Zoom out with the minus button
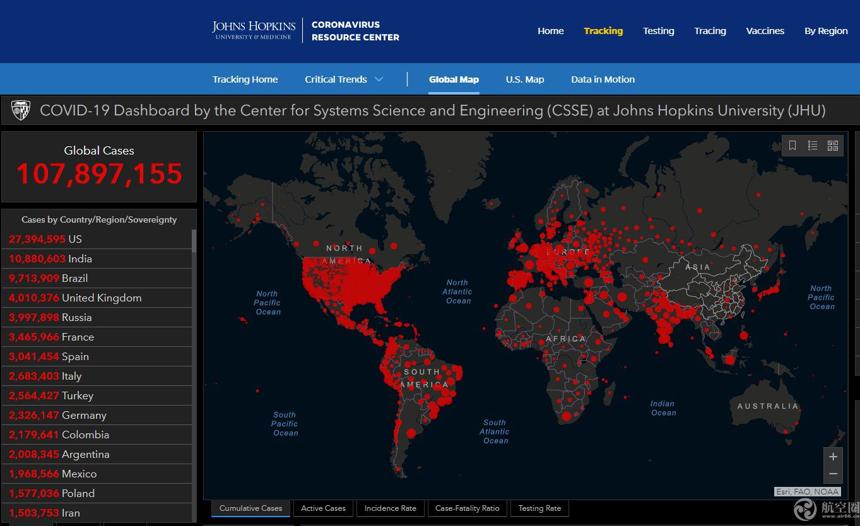 [833, 474]
